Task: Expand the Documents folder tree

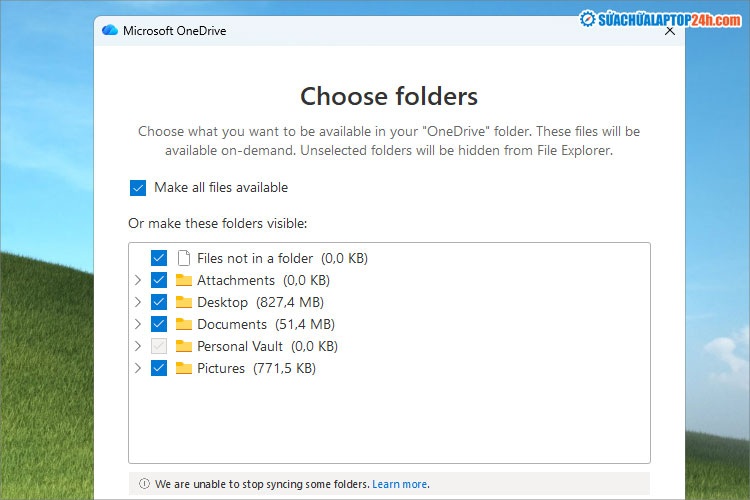Action: pos(138,324)
